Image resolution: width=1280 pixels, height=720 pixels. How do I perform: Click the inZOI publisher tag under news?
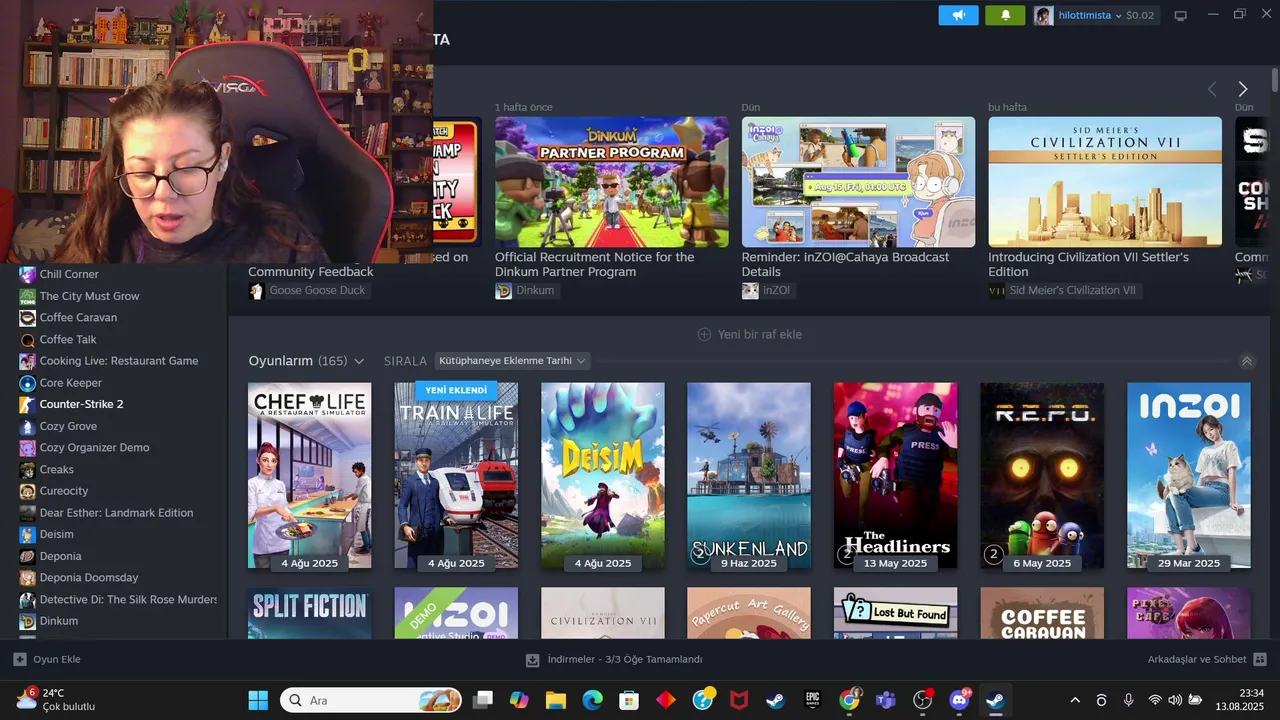[x=768, y=290]
